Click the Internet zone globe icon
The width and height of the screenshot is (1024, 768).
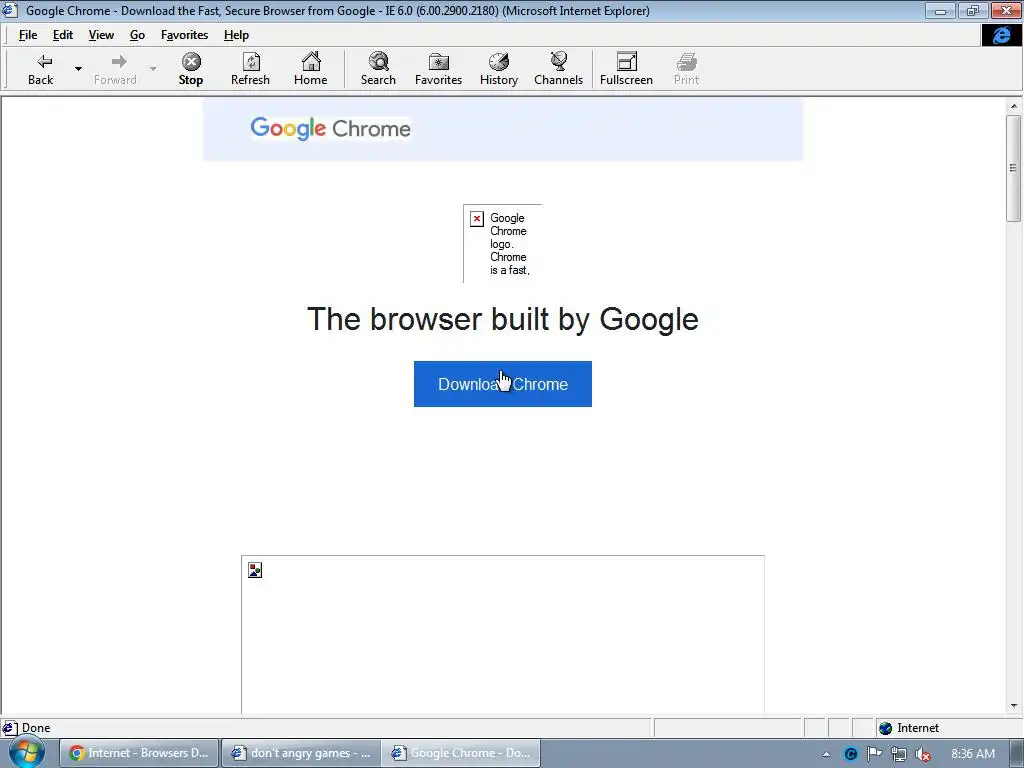click(x=886, y=728)
